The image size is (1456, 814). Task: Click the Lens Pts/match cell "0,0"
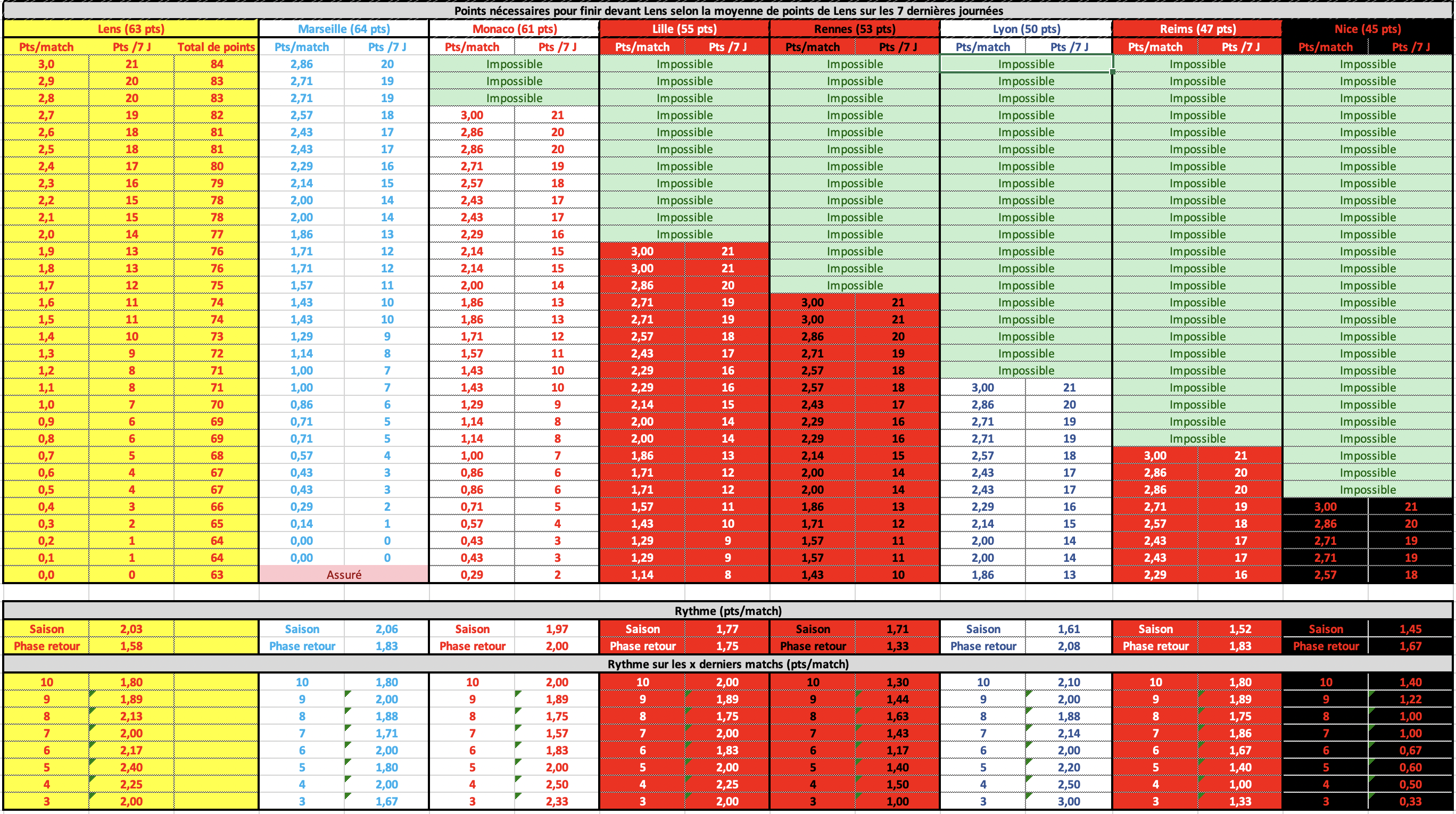[x=46, y=575]
